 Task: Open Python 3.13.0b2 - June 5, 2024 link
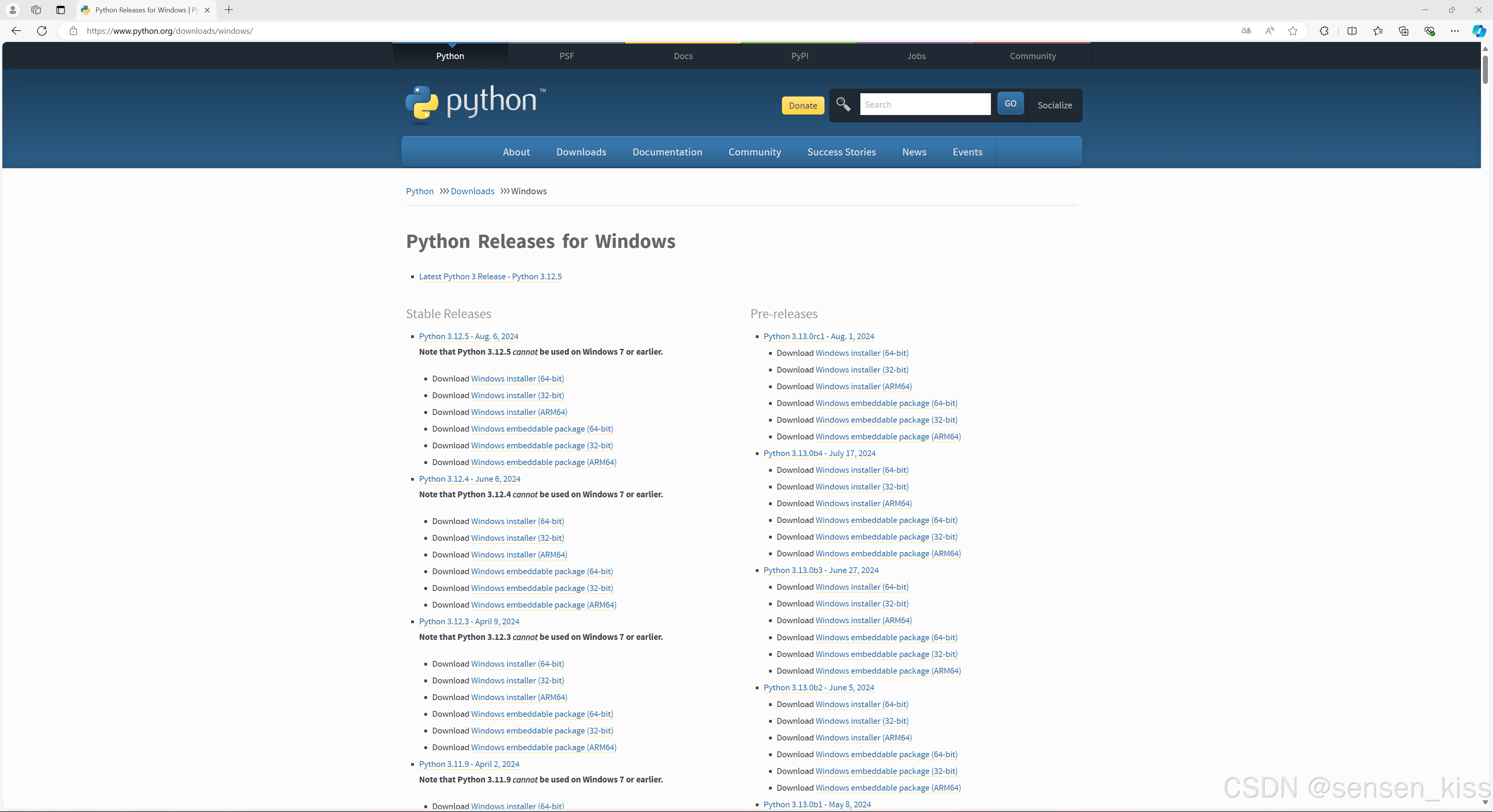tap(818, 687)
